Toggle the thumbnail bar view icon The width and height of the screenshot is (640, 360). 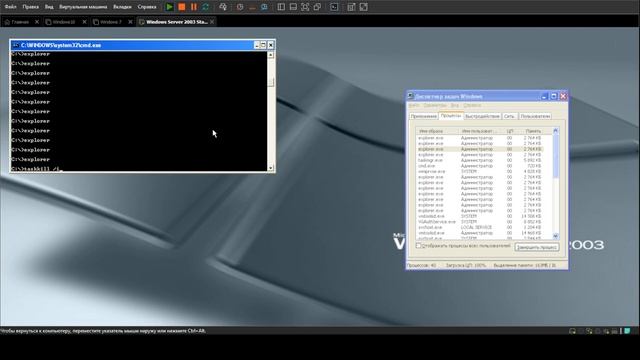tap(293, 7)
